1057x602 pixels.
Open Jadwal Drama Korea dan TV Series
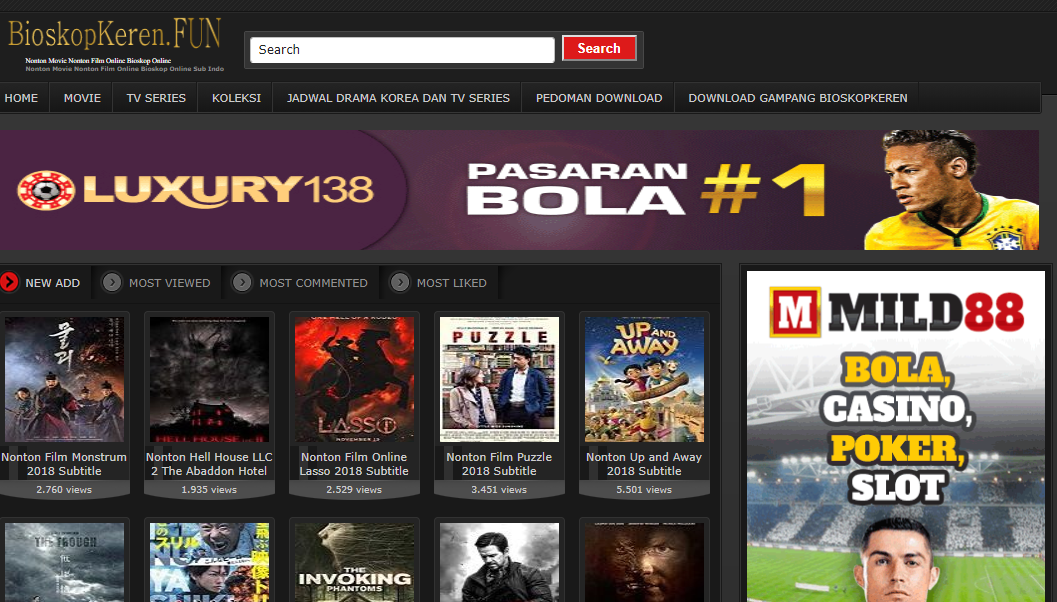398,98
